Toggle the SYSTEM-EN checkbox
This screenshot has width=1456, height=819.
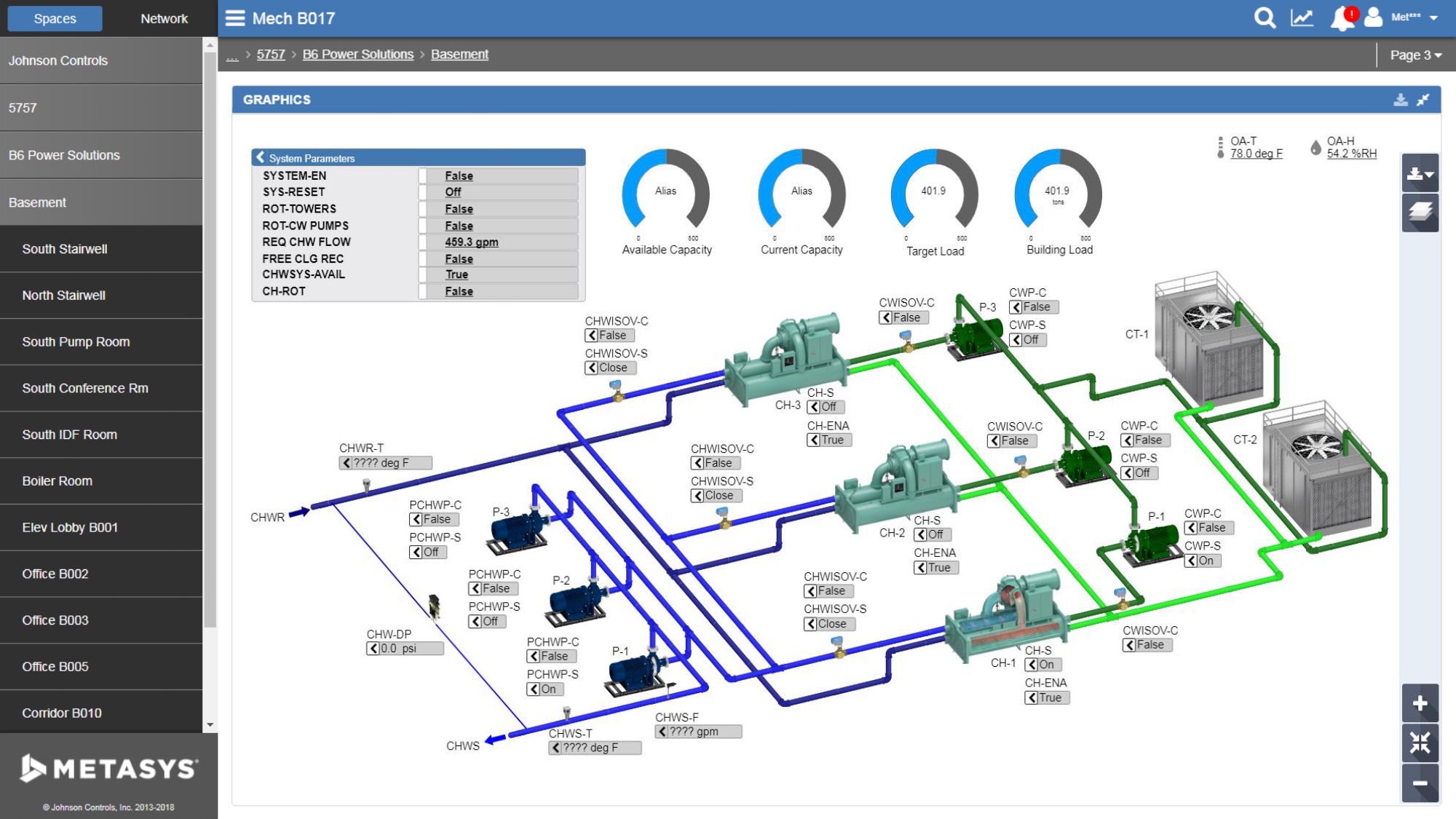[423, 175]
